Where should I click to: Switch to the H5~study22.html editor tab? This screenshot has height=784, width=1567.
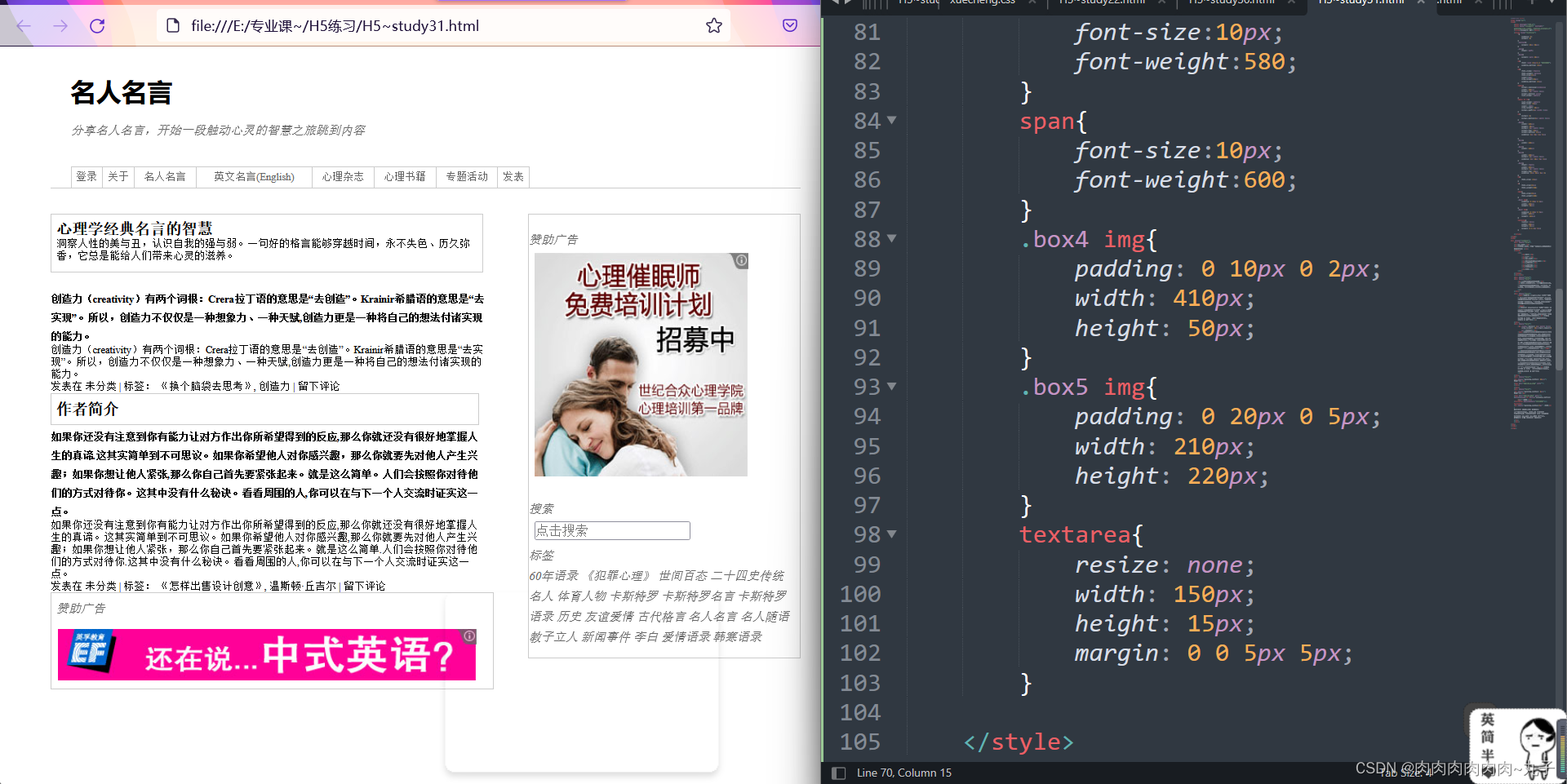coord(1102,2)
